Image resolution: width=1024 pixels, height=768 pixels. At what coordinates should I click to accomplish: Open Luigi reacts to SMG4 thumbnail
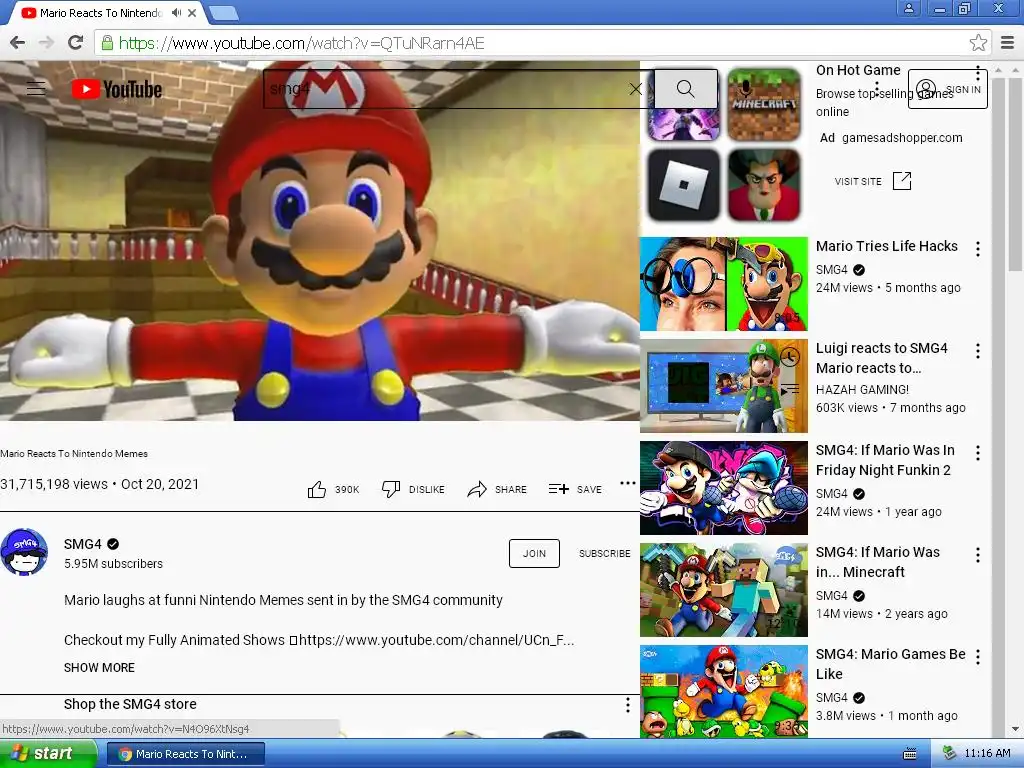pos(724,386)
